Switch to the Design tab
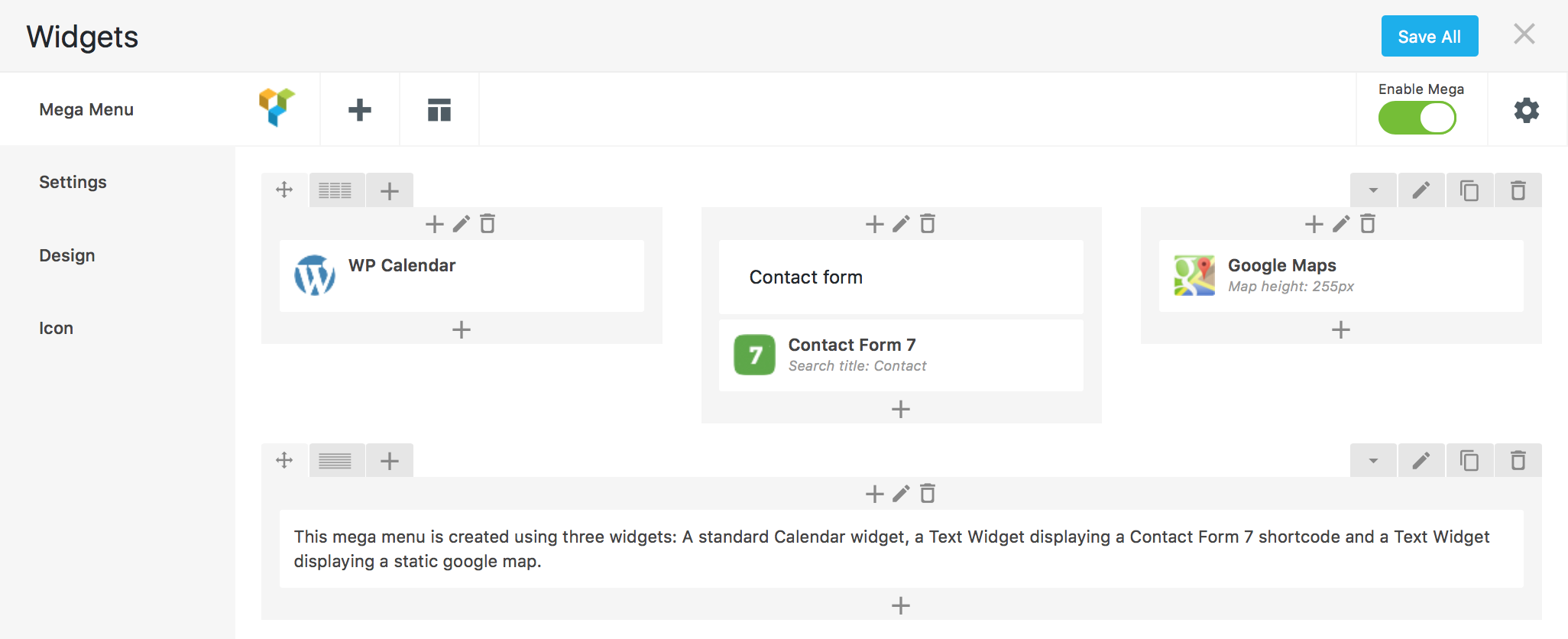The image size is (1568, 639). click(x=67, y=255)
